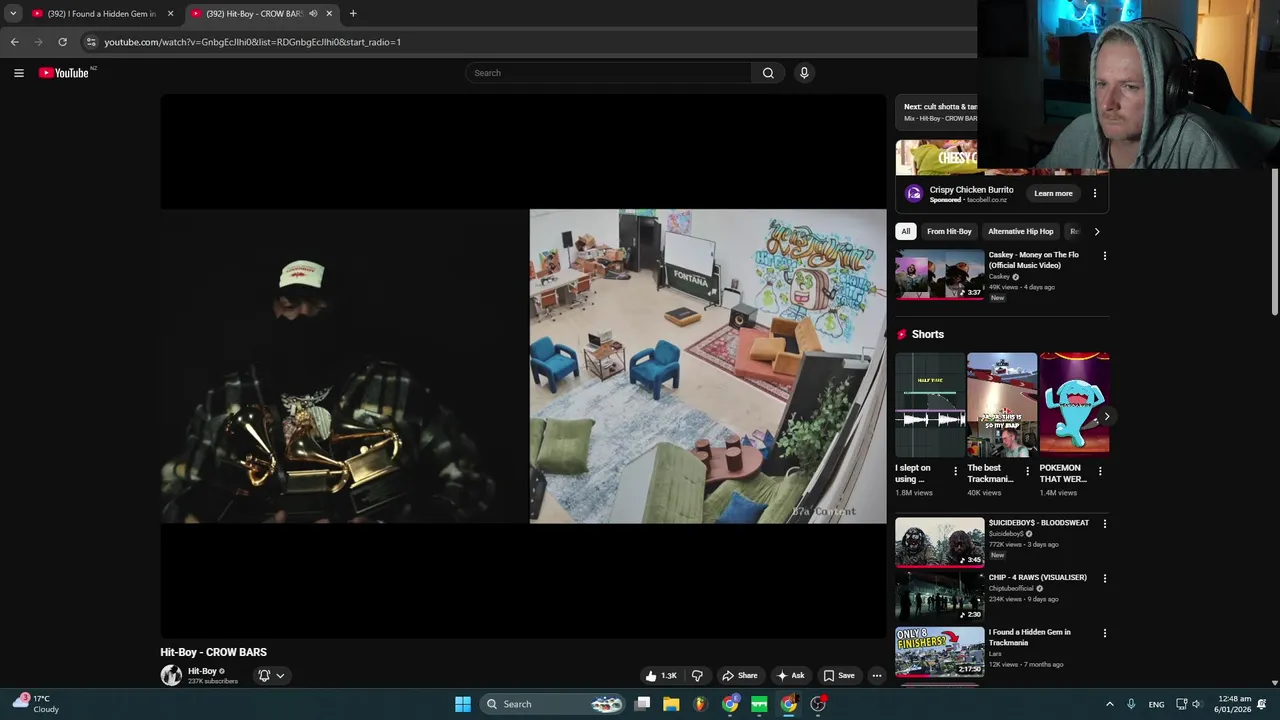Close the 'I Found a Hidden Gem' tab
This screenshot has height=720, width=1280.
(x=171, y=14)
